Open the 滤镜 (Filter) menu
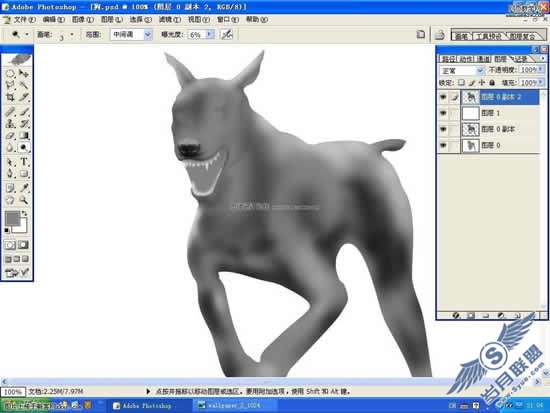 click(x=169, y=20)
